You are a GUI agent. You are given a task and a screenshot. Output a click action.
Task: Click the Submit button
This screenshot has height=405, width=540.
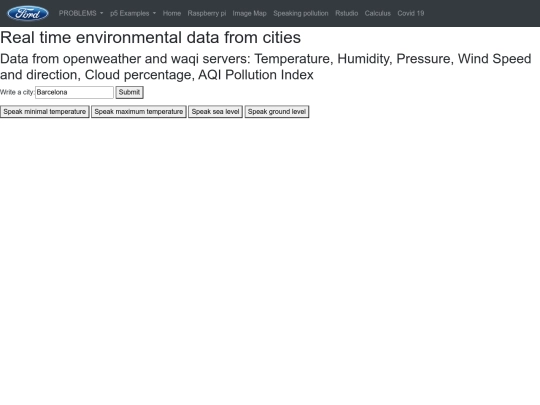(129, 92)
